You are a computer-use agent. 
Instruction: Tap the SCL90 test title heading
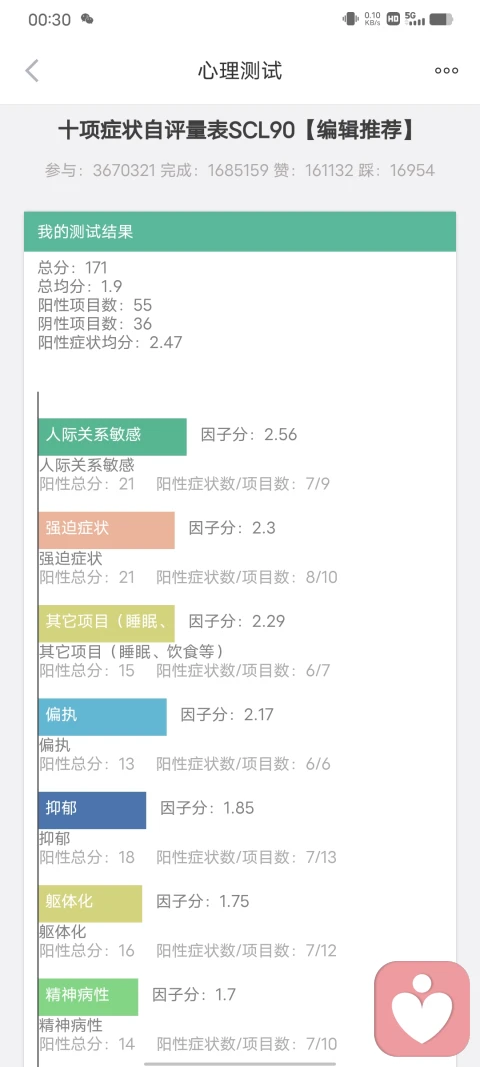click(236, 130)
